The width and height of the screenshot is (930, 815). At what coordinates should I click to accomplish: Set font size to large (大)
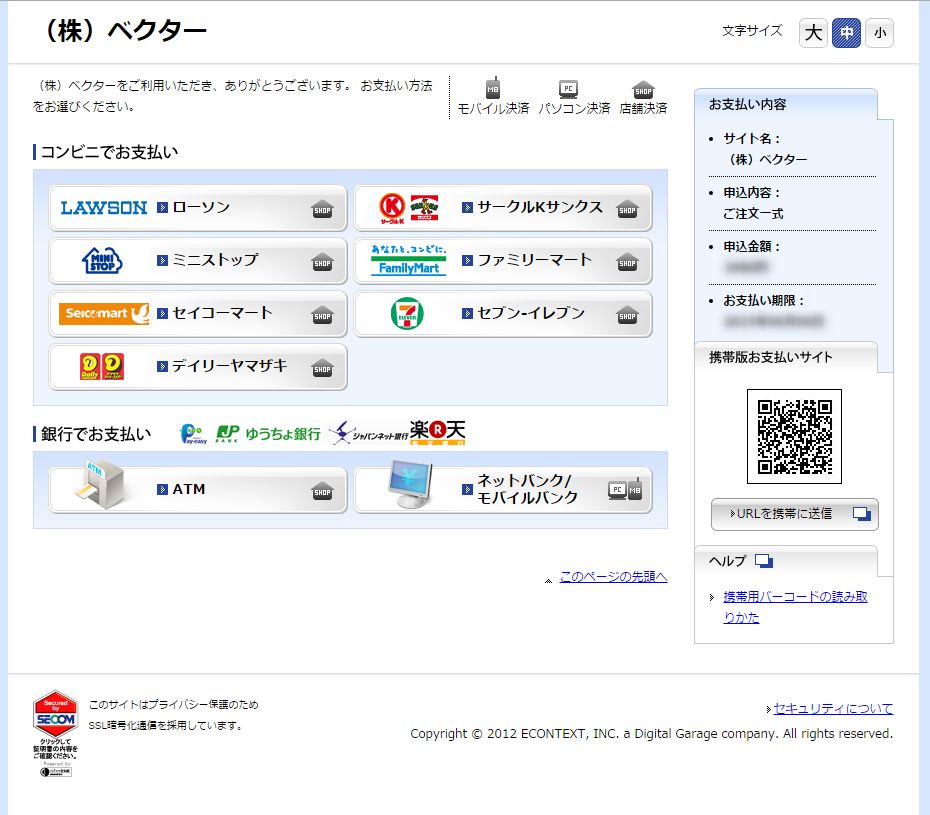813,33
